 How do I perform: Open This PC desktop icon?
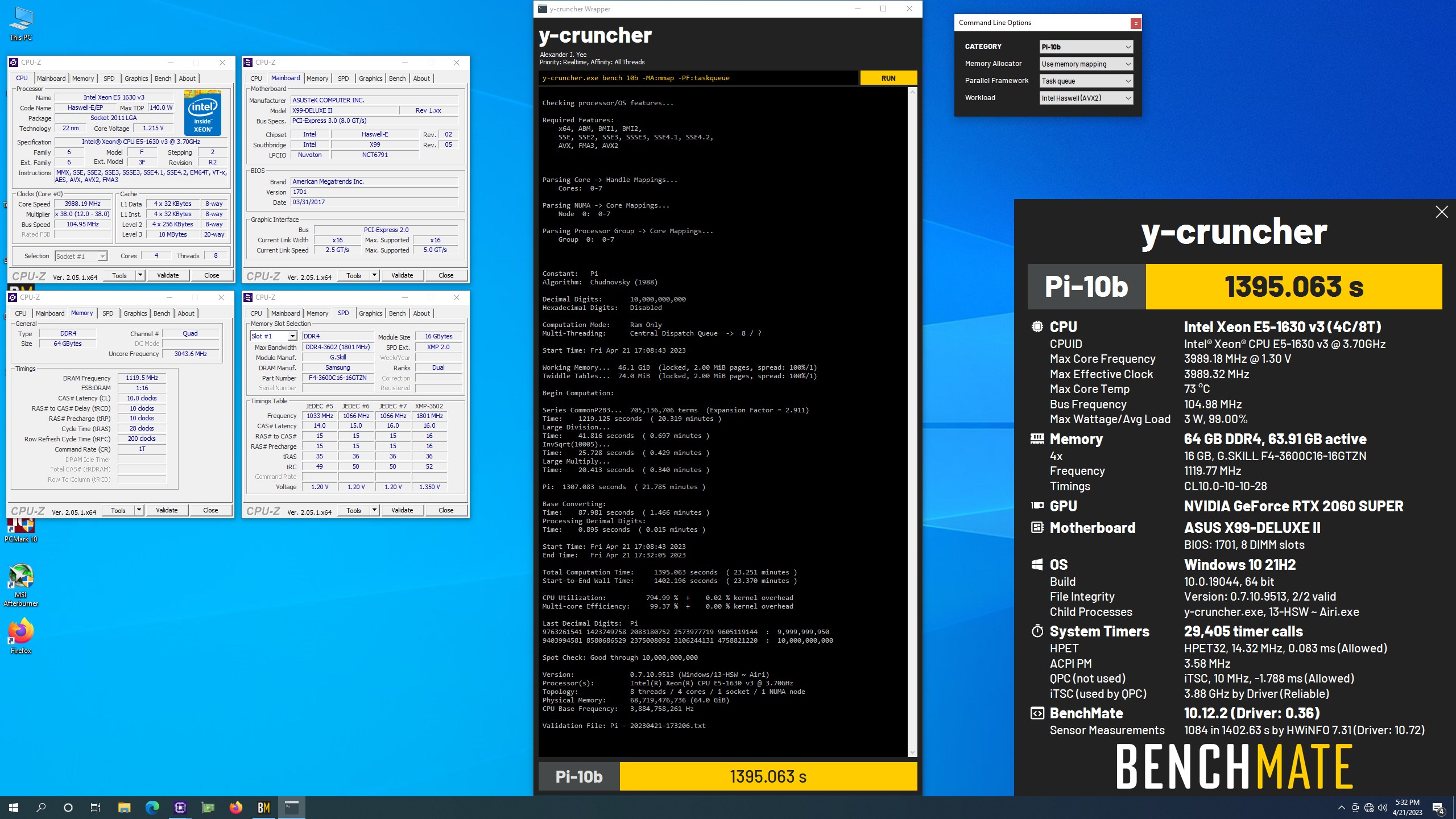(21, 24)
